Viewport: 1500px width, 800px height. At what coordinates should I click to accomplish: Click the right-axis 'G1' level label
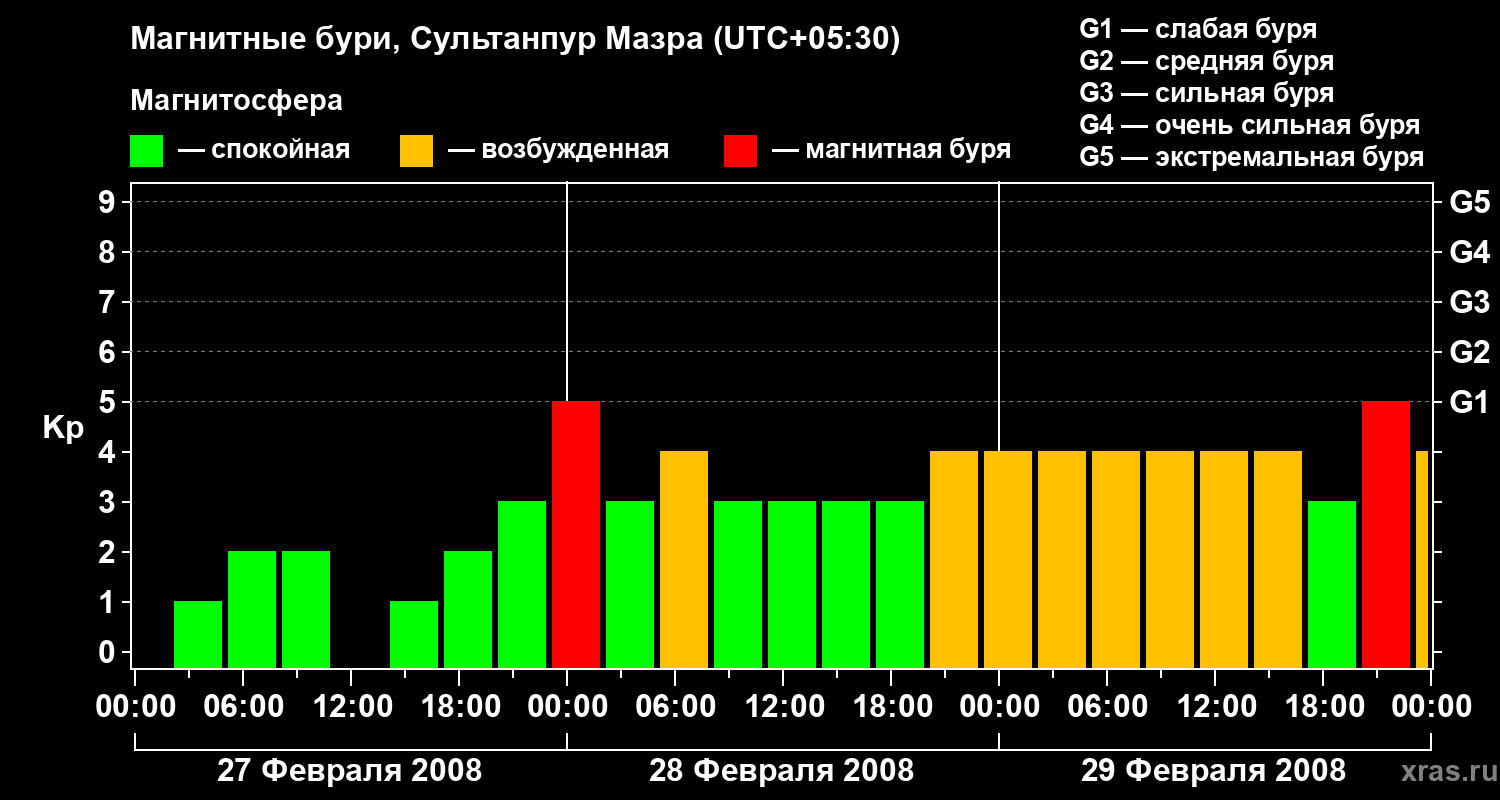1469,402
